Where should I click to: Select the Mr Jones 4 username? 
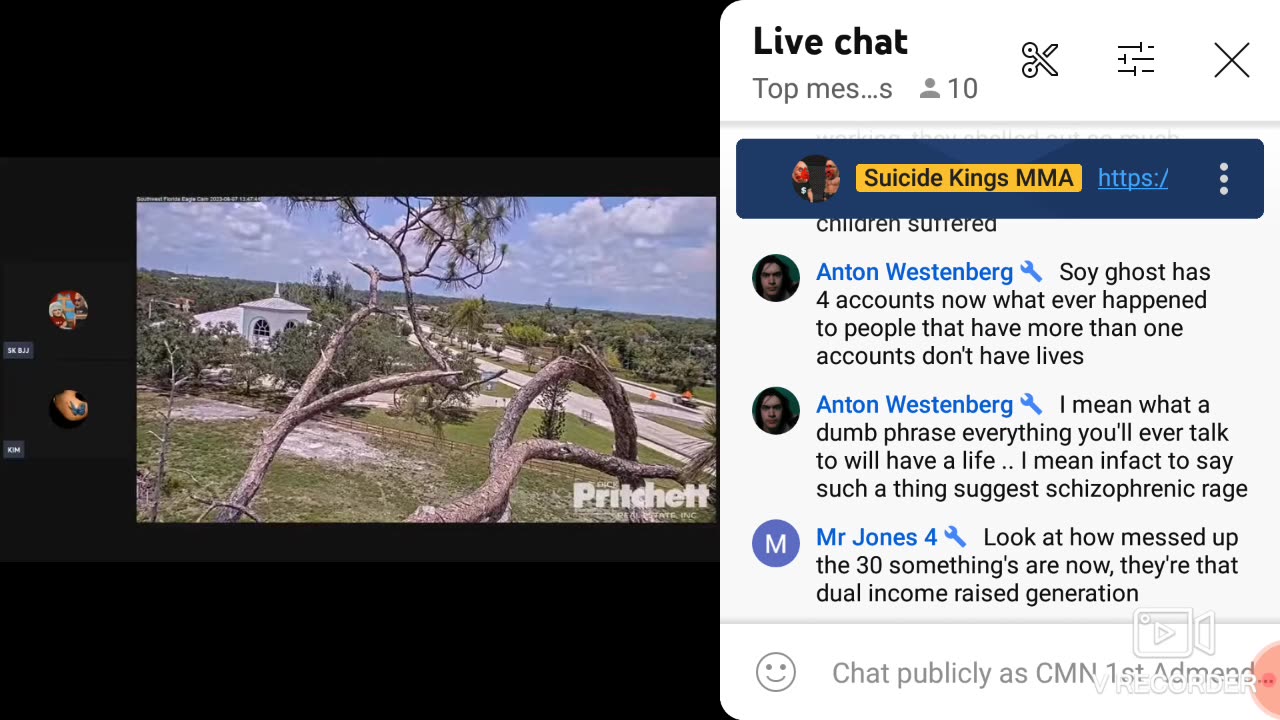point(876,537)
